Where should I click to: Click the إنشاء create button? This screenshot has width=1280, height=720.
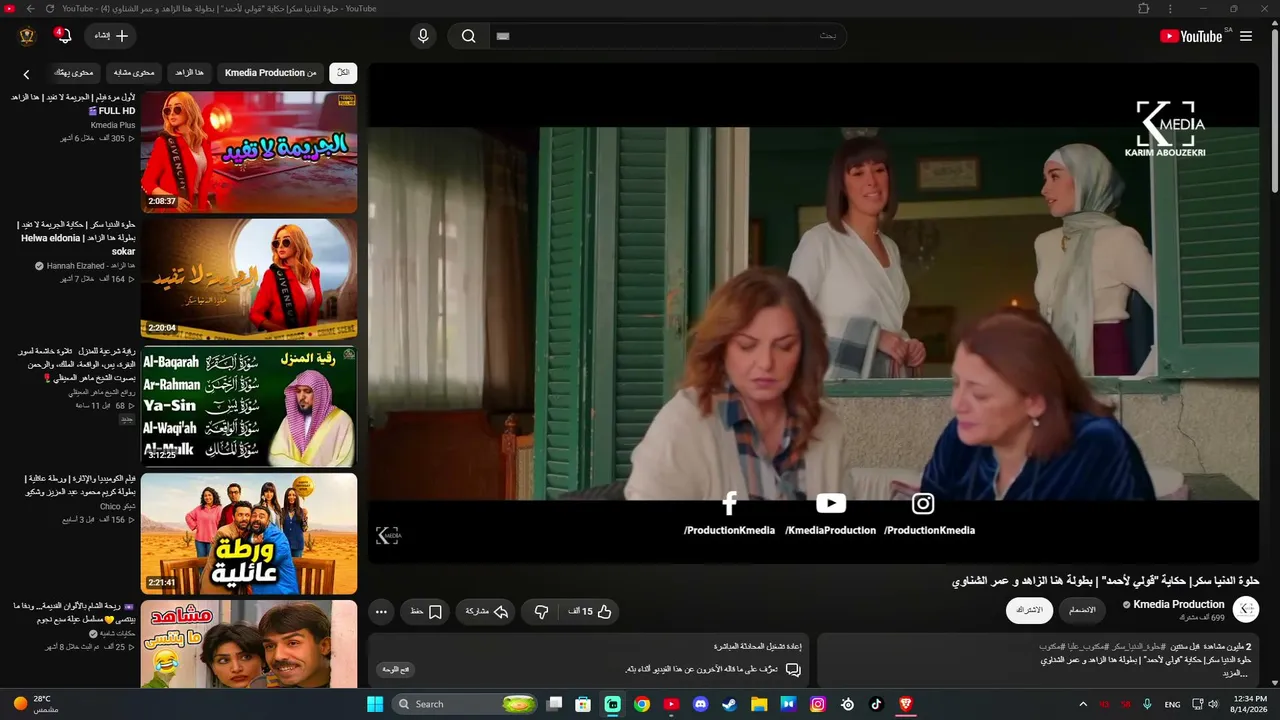pos(110,36)
